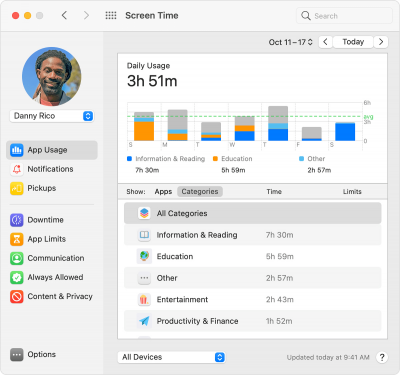Screen dimensions: 400x375
Task: Click the Search field
Action: (x=344, y=16)
